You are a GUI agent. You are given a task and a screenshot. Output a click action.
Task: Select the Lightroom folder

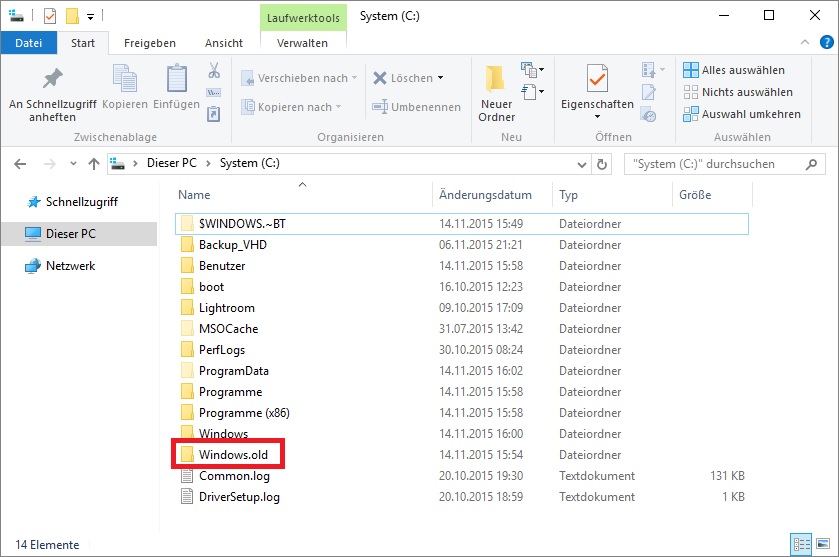pos(461,308)
